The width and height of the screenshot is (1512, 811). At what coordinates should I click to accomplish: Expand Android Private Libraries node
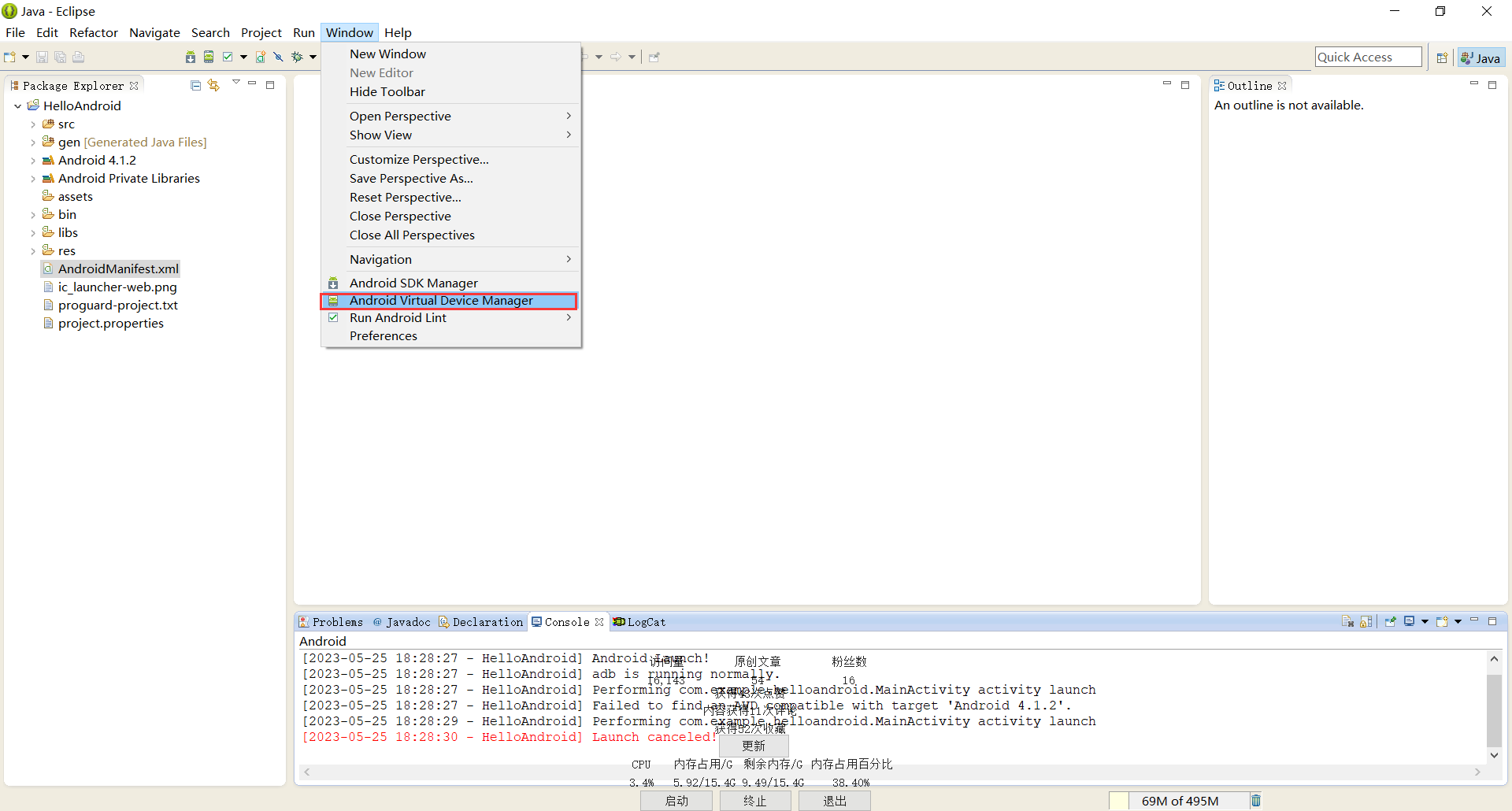coord(33,179)
